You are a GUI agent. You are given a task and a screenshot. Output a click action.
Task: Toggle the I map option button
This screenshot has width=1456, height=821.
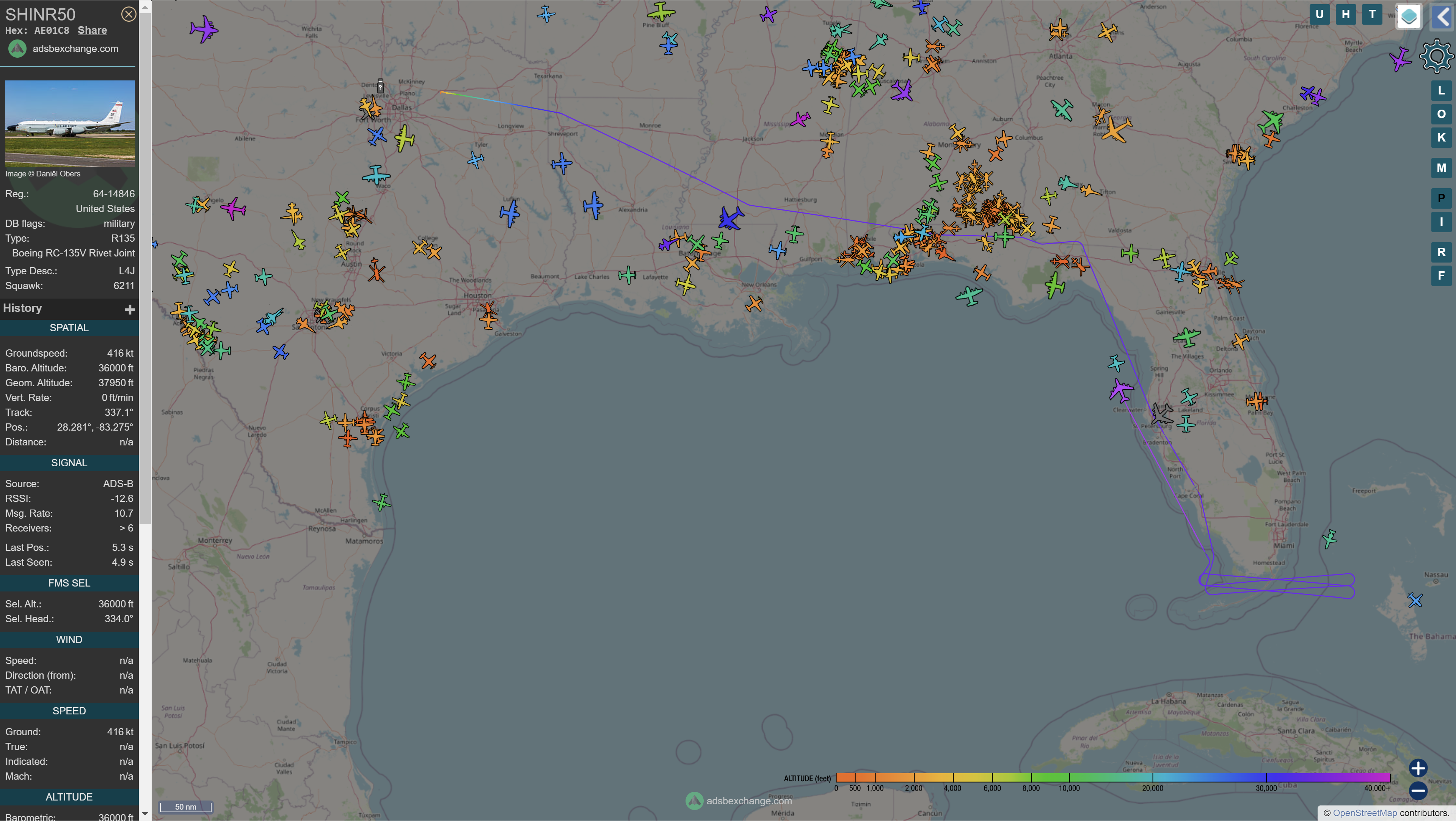[x=1441, y=222]
